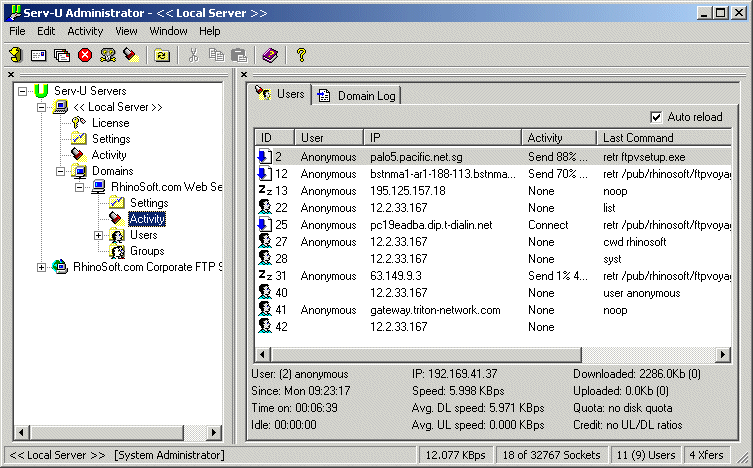Image resolution: width=753 pixels, height=468 pixels.
Task: Expand the Users node in the tree
Action: (x=99, y=235)
